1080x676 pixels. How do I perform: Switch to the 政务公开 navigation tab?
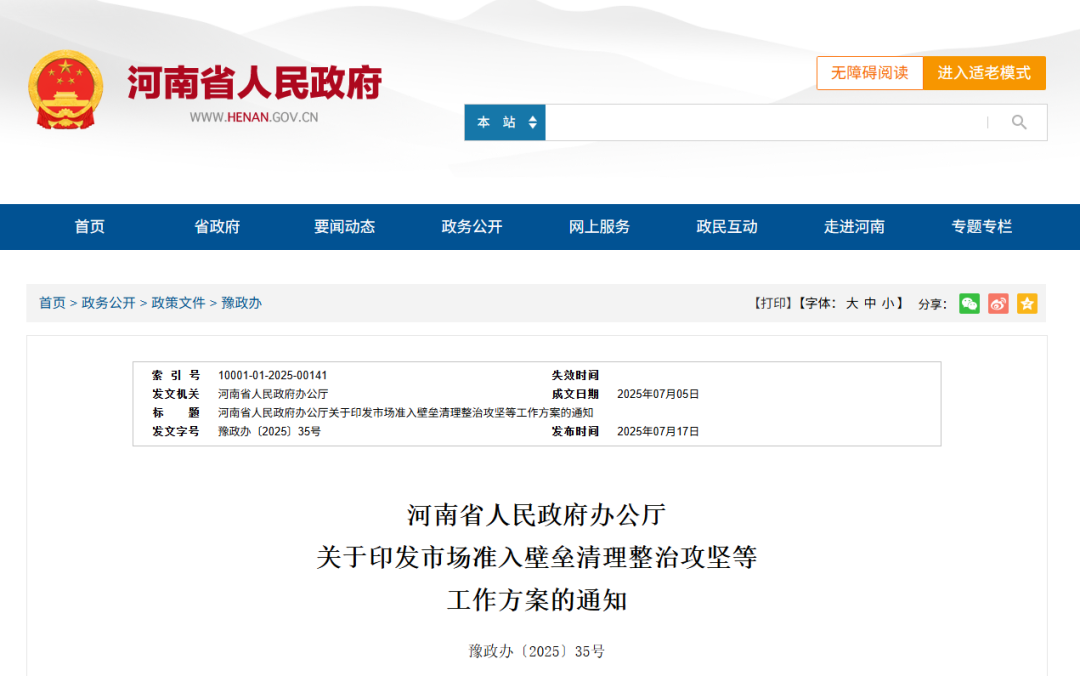[x=470, y=227]
